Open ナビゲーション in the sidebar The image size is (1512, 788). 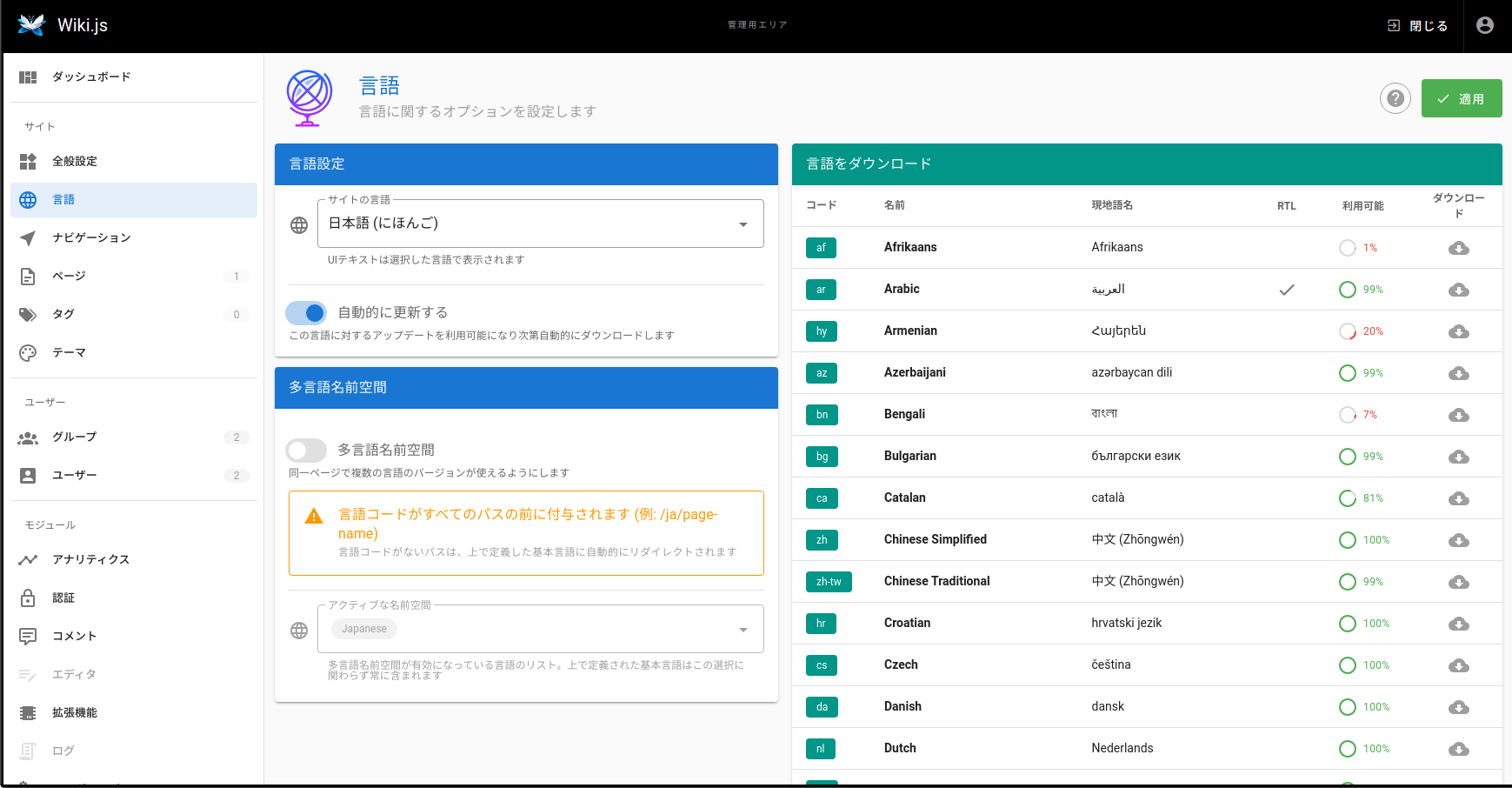[x=91, y=237]
